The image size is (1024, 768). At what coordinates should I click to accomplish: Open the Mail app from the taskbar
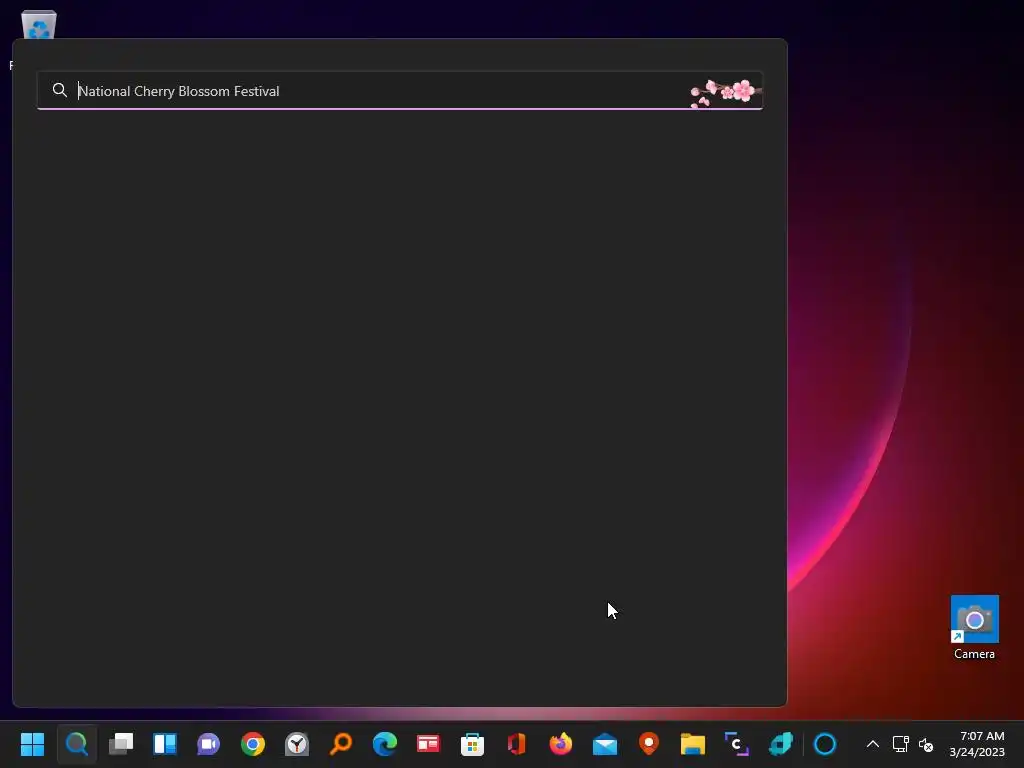pyautogui.click(x=605, y=744)
